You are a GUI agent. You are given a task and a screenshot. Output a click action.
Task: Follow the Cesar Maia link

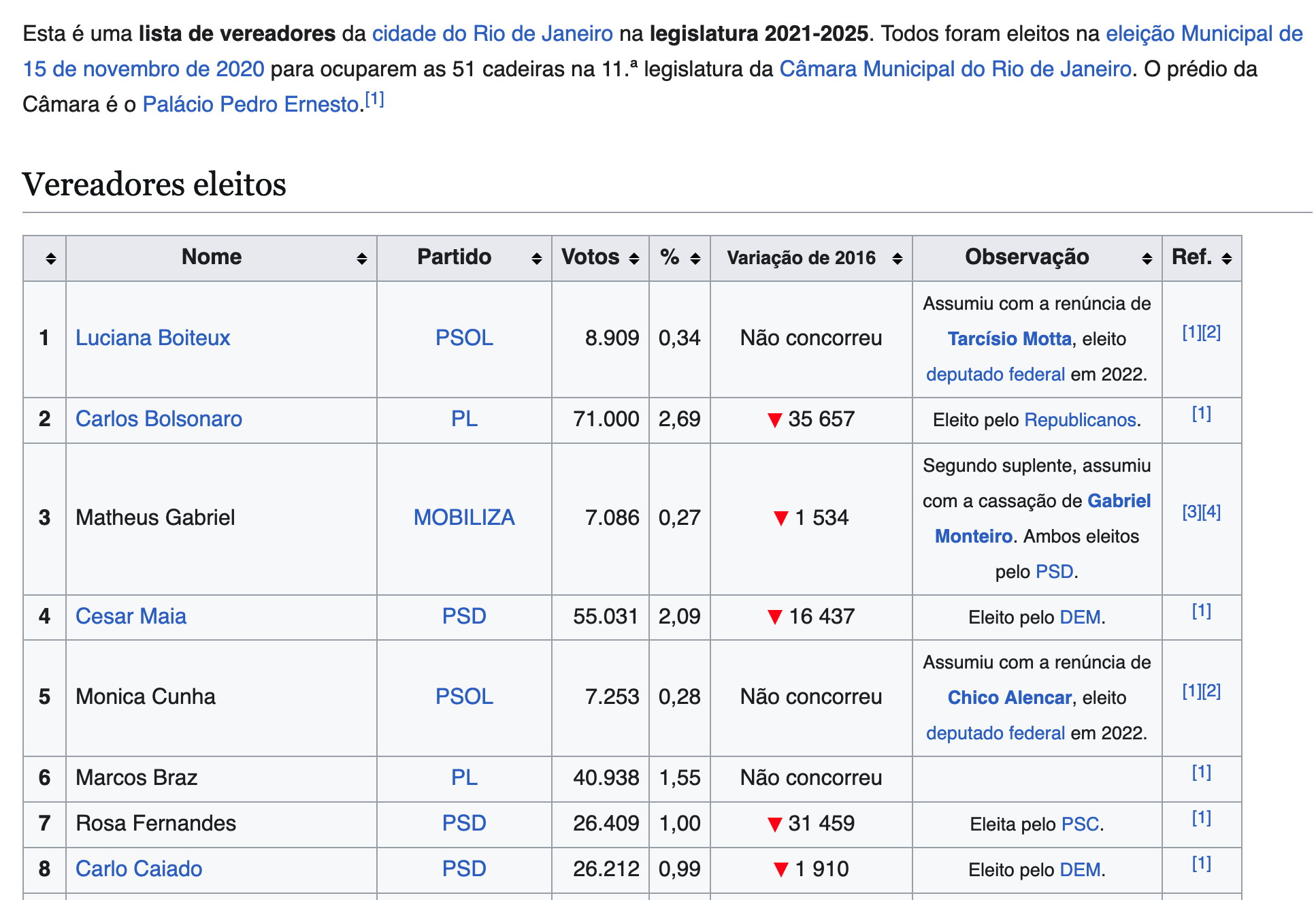131,616
